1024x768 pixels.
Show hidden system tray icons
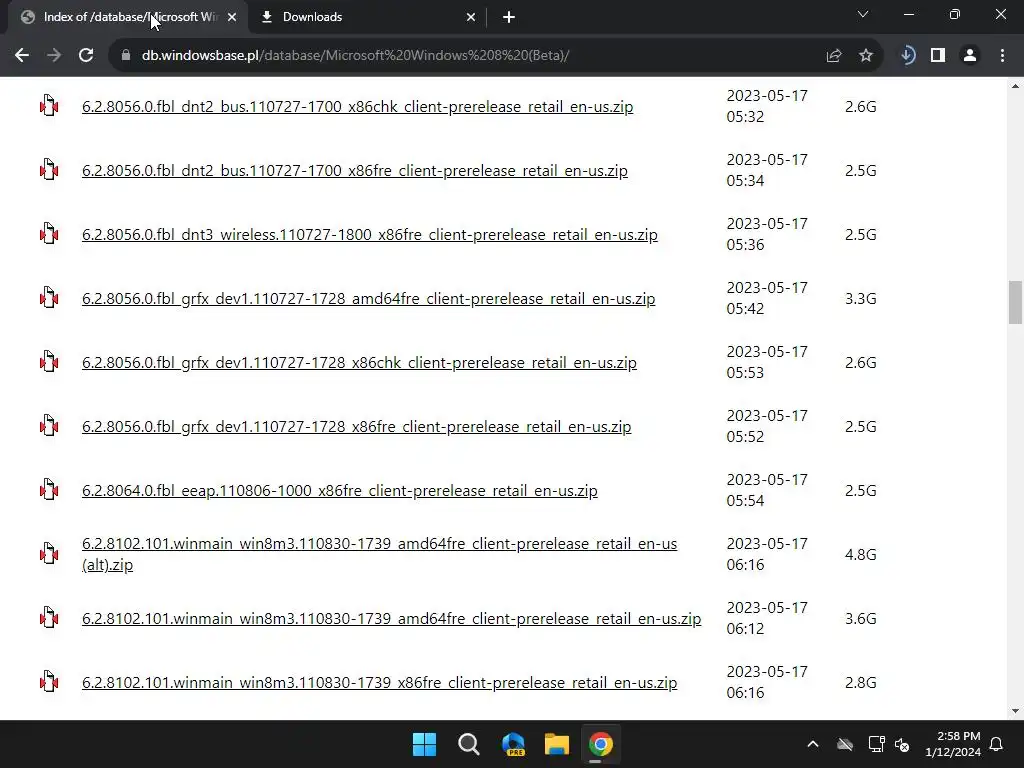coord(812,744)
